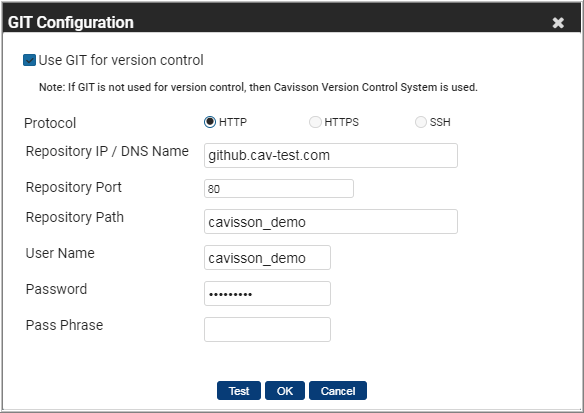Cancel the GIT configuration changes
584x413 pixels.
point(338,391)
